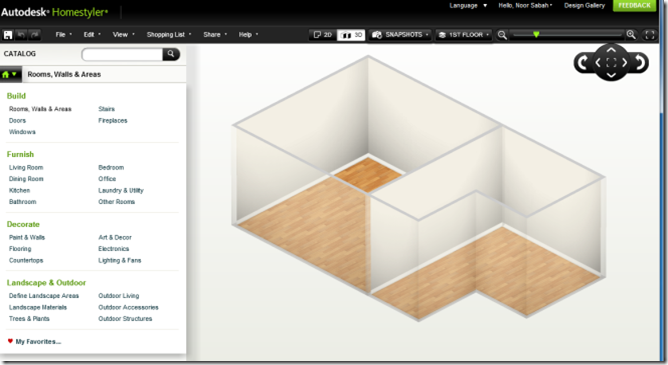Open the Language dropdown

(468, 6)
